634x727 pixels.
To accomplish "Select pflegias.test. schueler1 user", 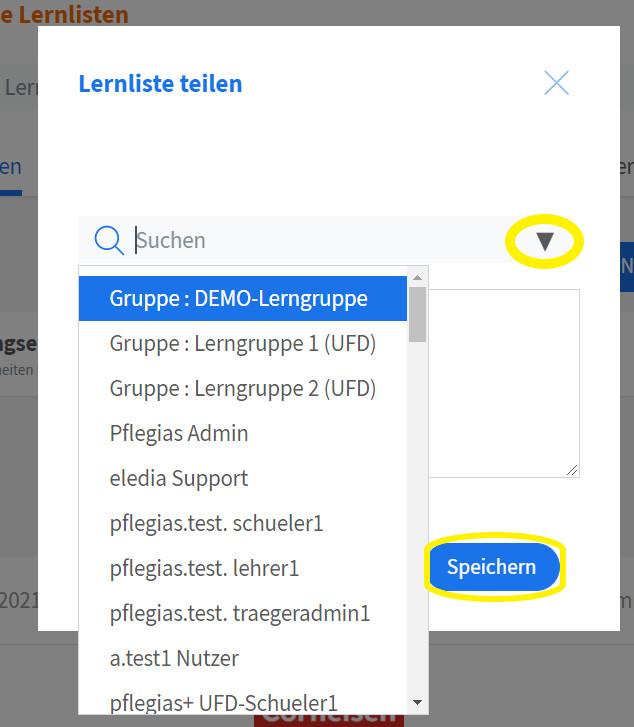I will point(216,523).
